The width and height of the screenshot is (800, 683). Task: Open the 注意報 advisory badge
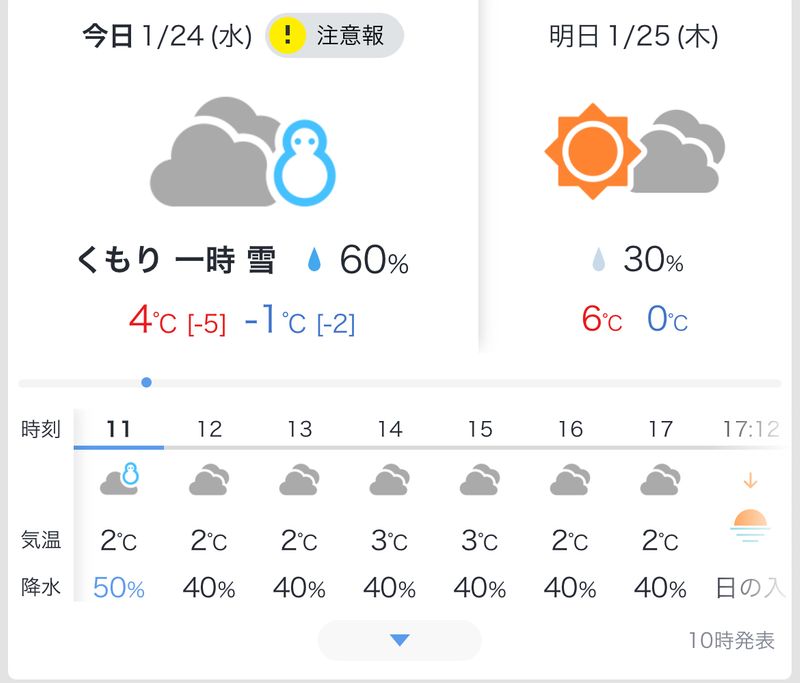point(335,36)
